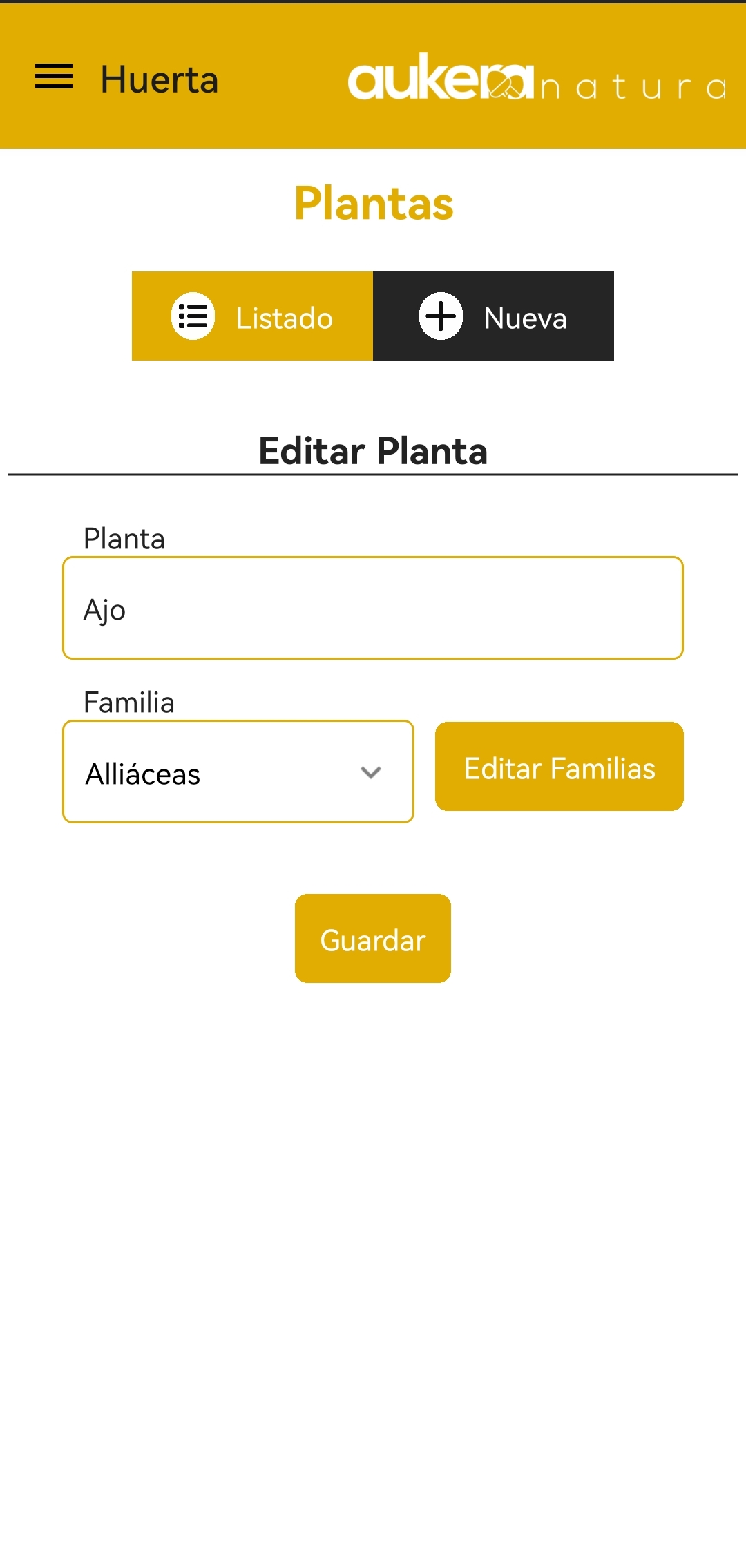Click the Plantas page heading

click(374, 204)
